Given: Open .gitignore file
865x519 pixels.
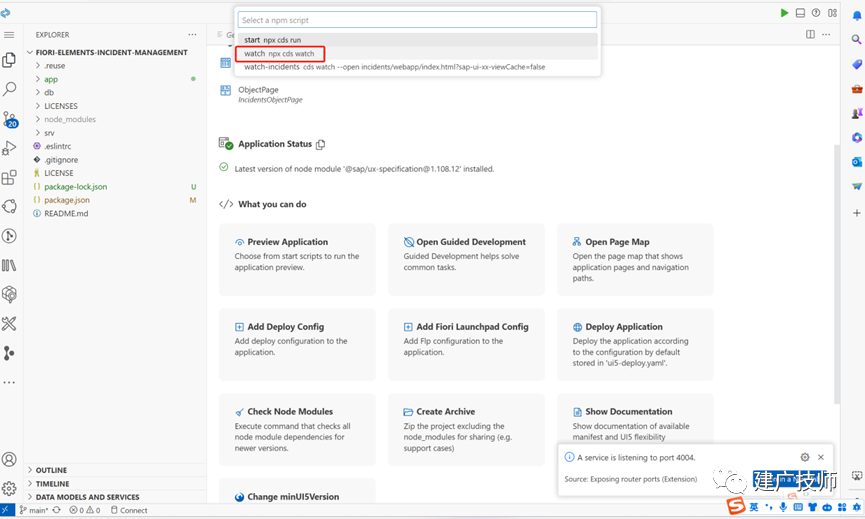Looking at the screenshot, I should (x=61, y=160).
